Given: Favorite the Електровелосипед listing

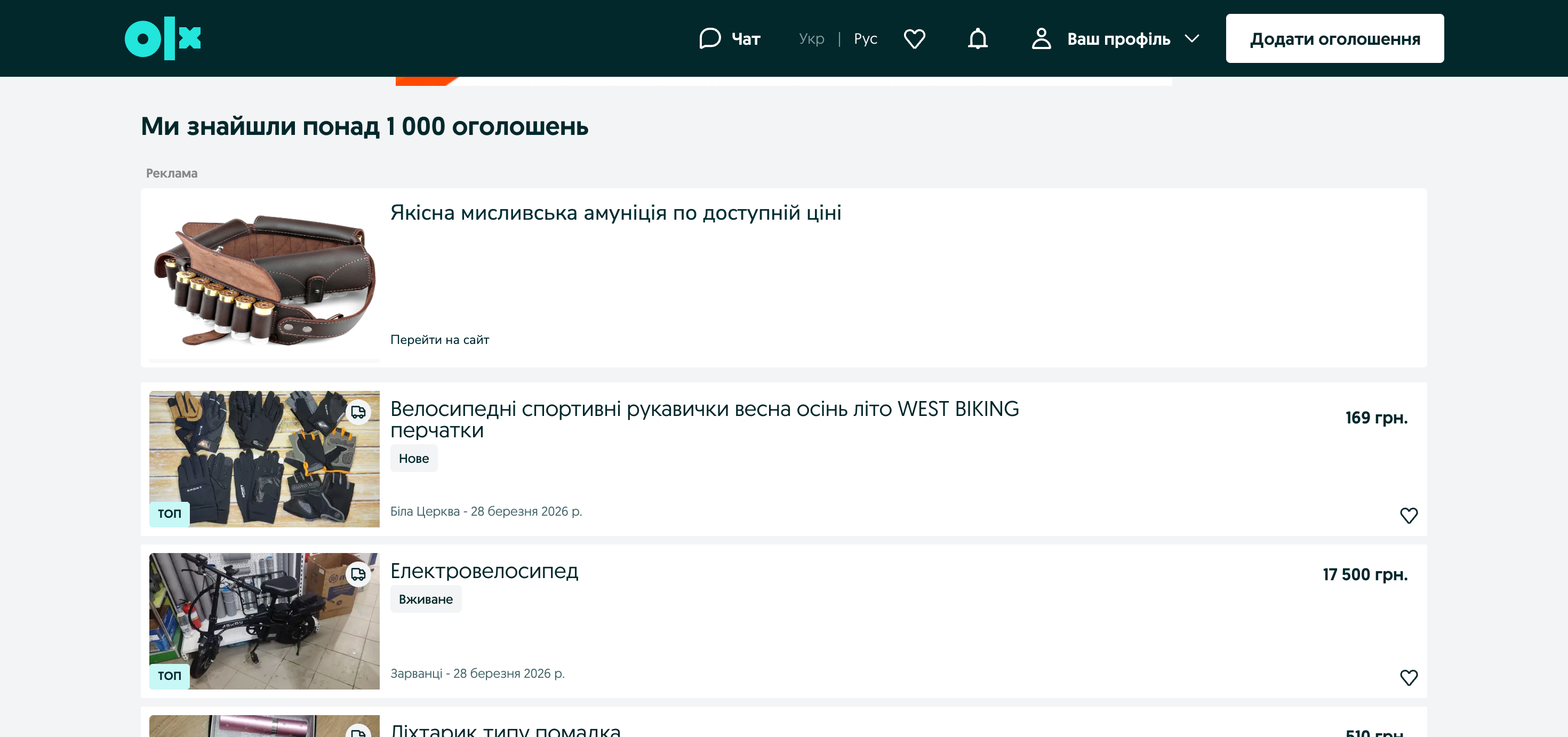Looking at the screenshot, I should (x=1409, y=677).
